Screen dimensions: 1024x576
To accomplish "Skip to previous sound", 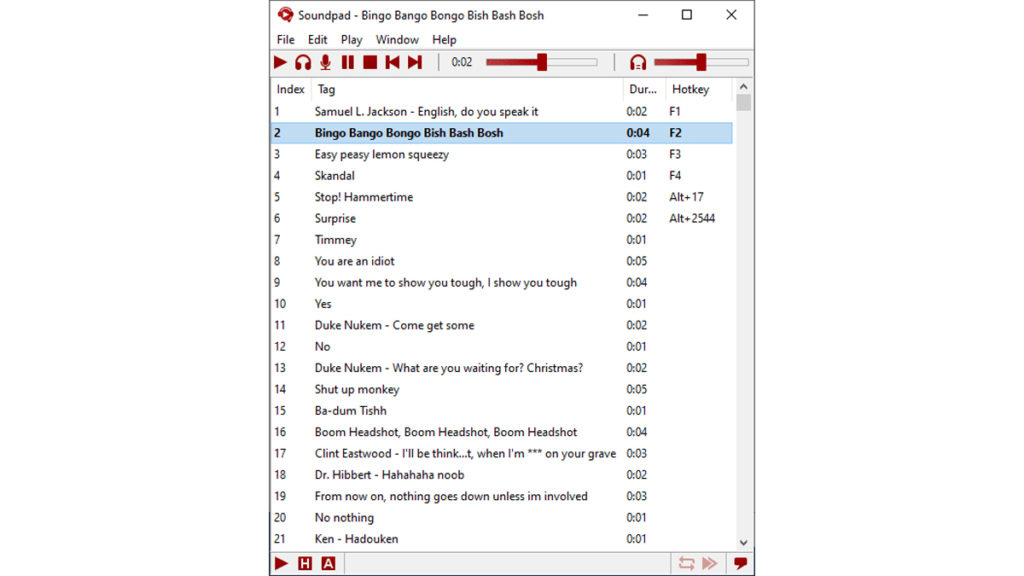I will coord(392,62).
